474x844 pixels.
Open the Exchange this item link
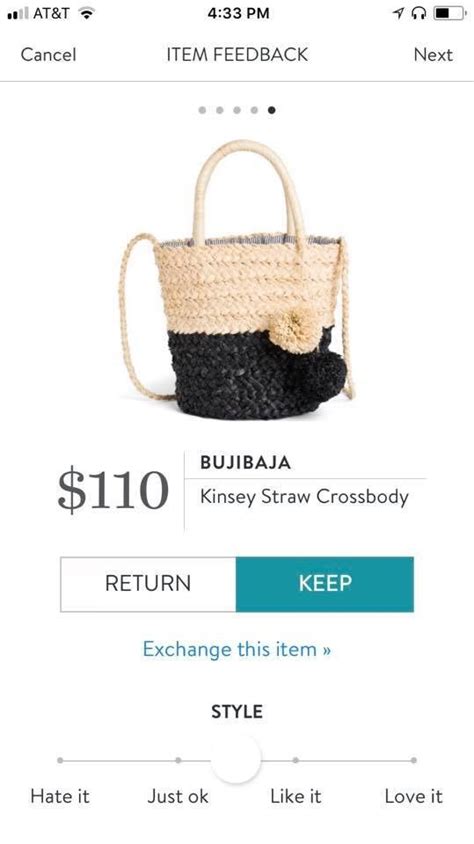(237, 649)
